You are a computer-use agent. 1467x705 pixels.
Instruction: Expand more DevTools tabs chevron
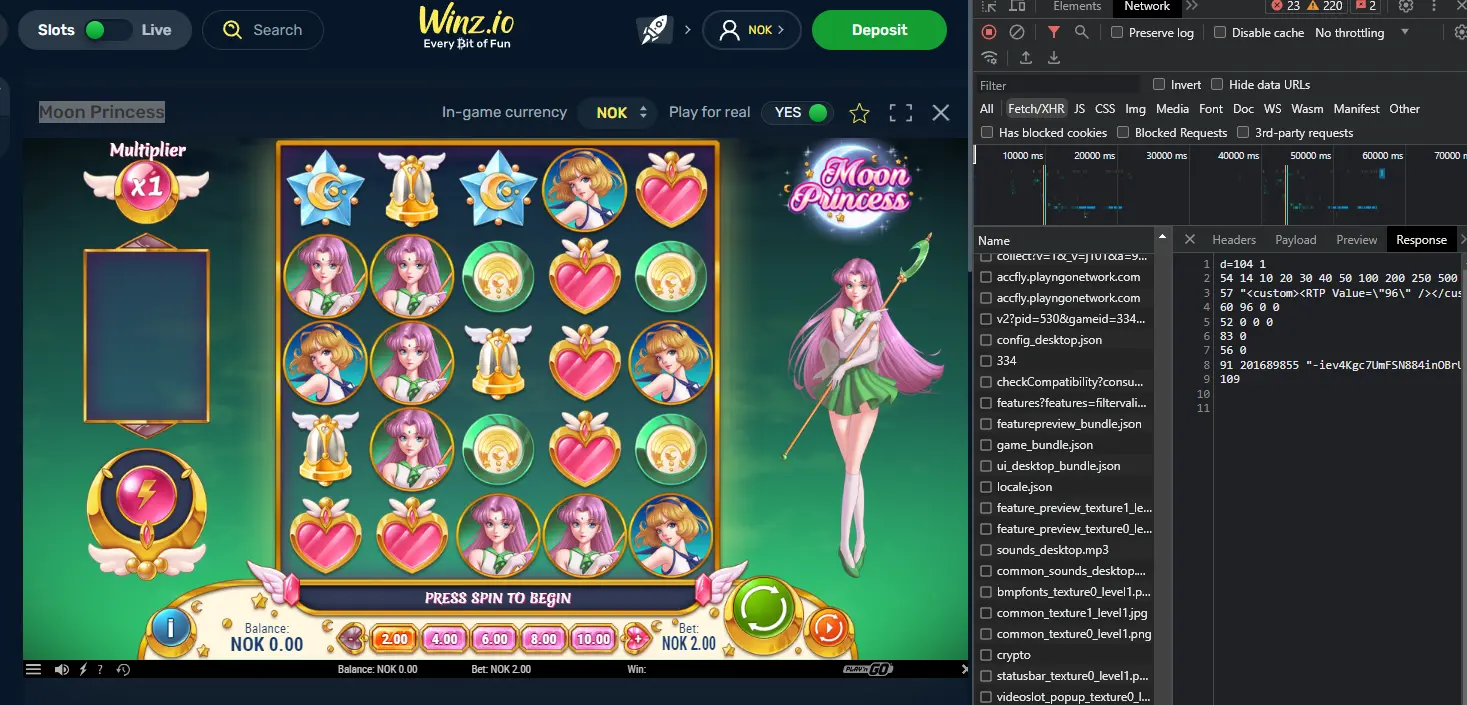pyautogui.click(x=1191, y=6)
